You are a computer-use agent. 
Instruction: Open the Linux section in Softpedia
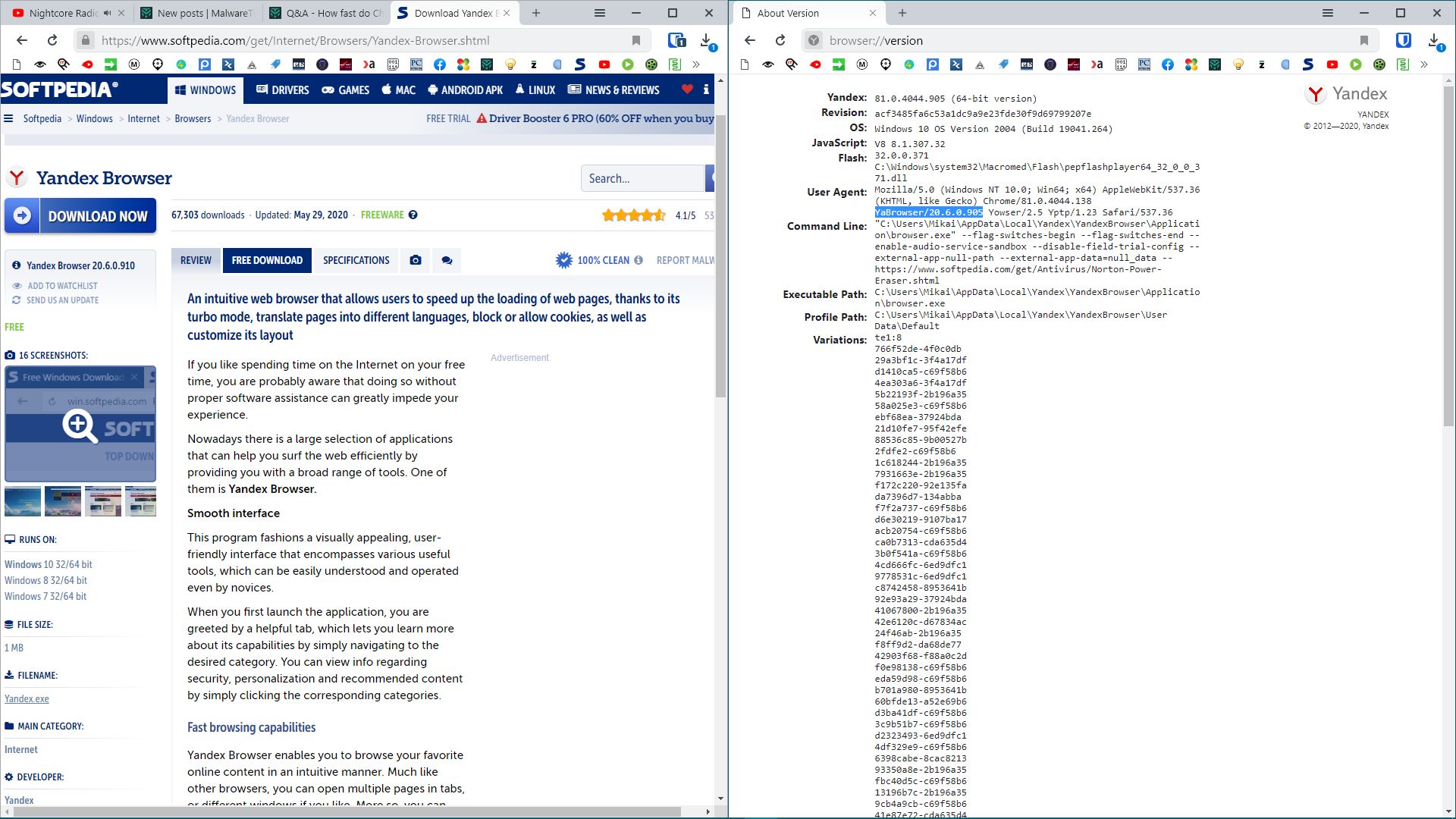(x=535, y=89)
